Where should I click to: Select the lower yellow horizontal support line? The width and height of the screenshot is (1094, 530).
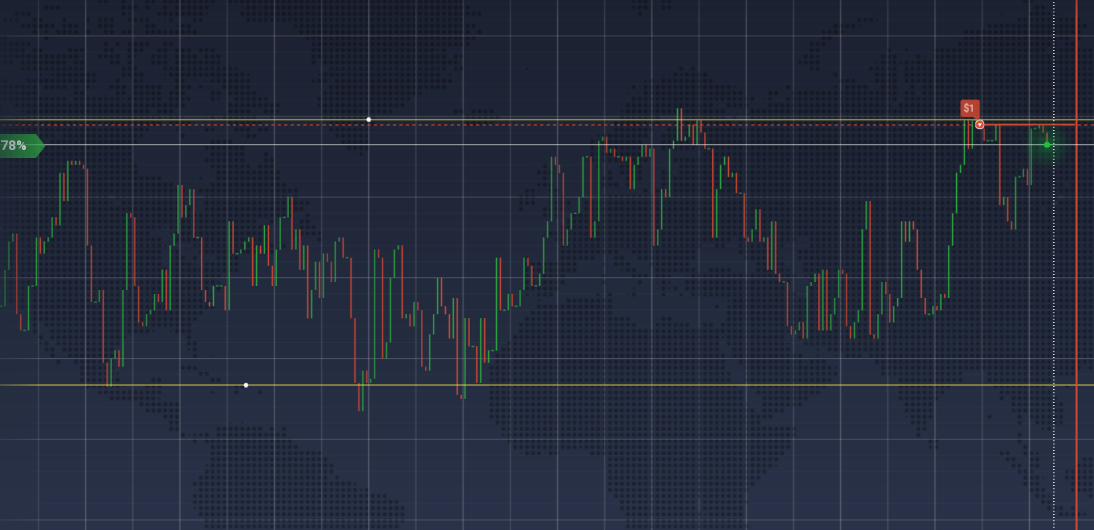[600, 385]
